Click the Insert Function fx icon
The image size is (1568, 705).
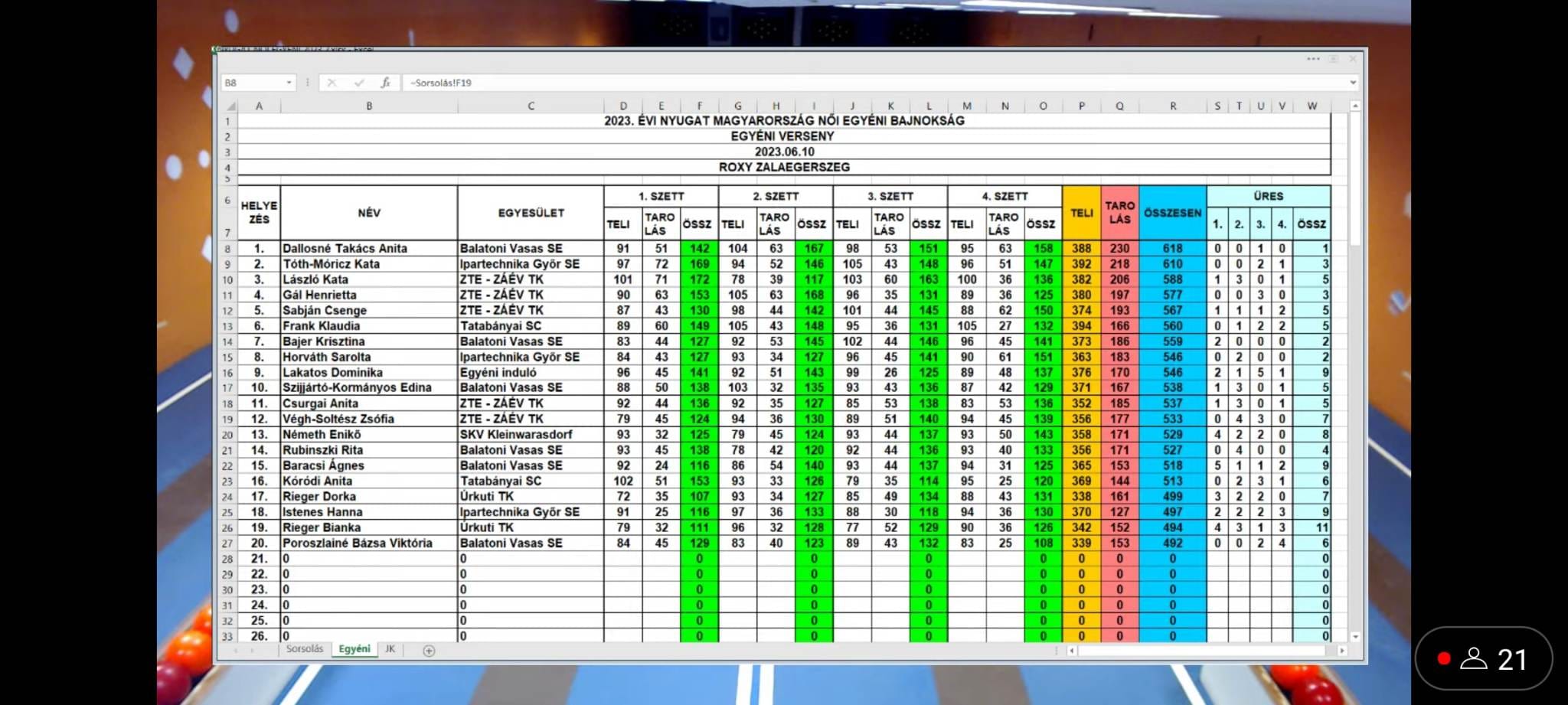385,83
